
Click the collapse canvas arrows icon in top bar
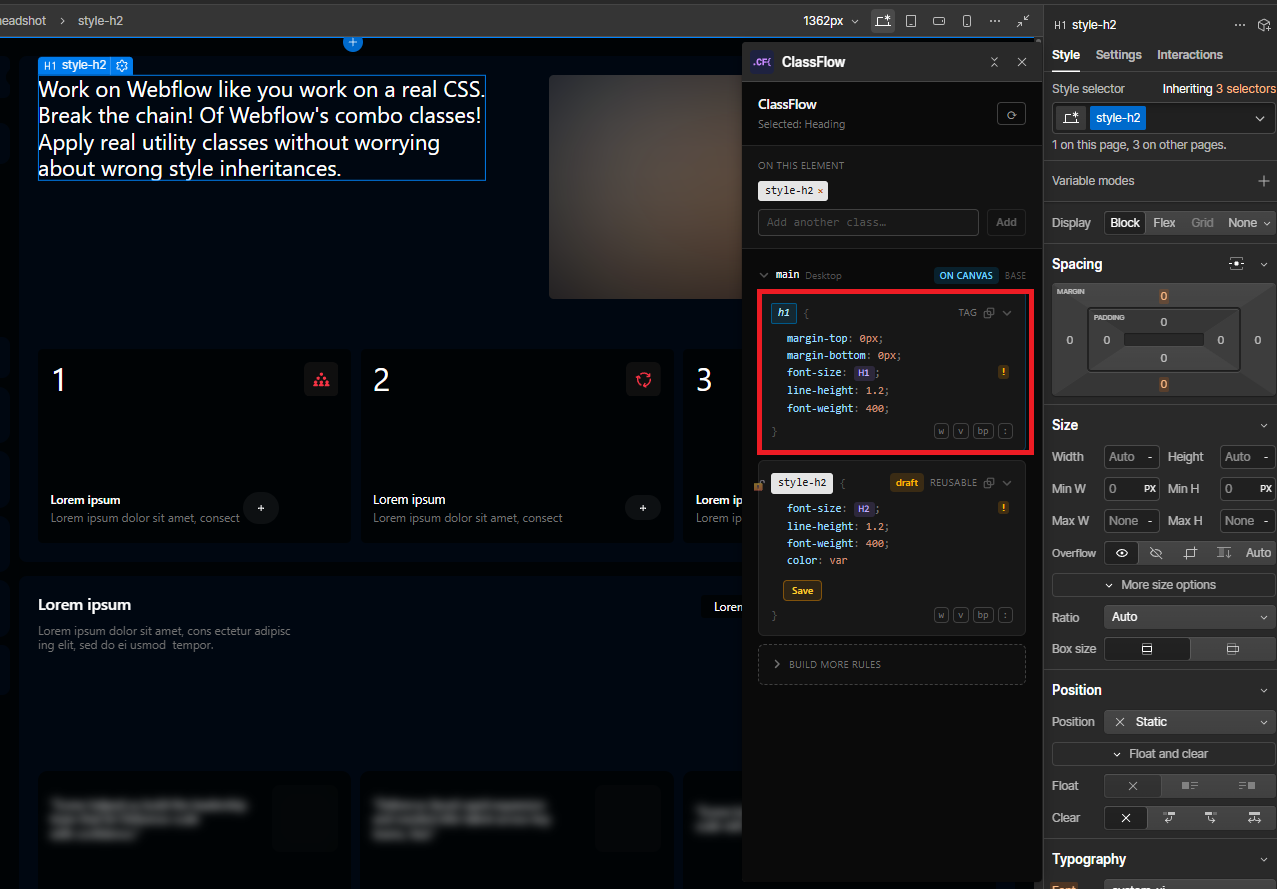(x=1023, y=20)
